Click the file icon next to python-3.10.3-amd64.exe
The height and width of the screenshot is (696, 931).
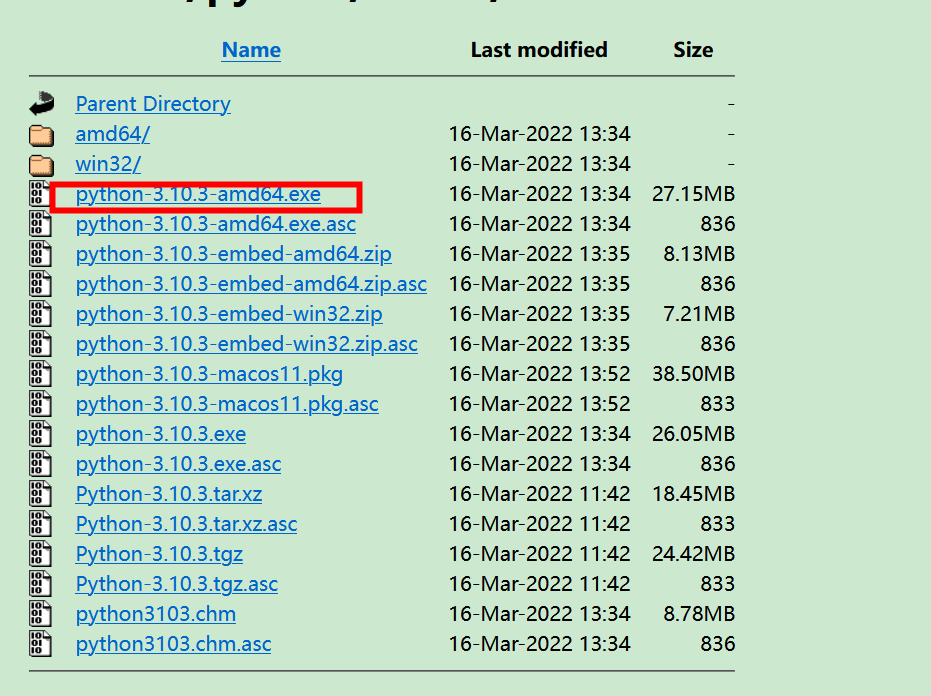click(40, 194)
